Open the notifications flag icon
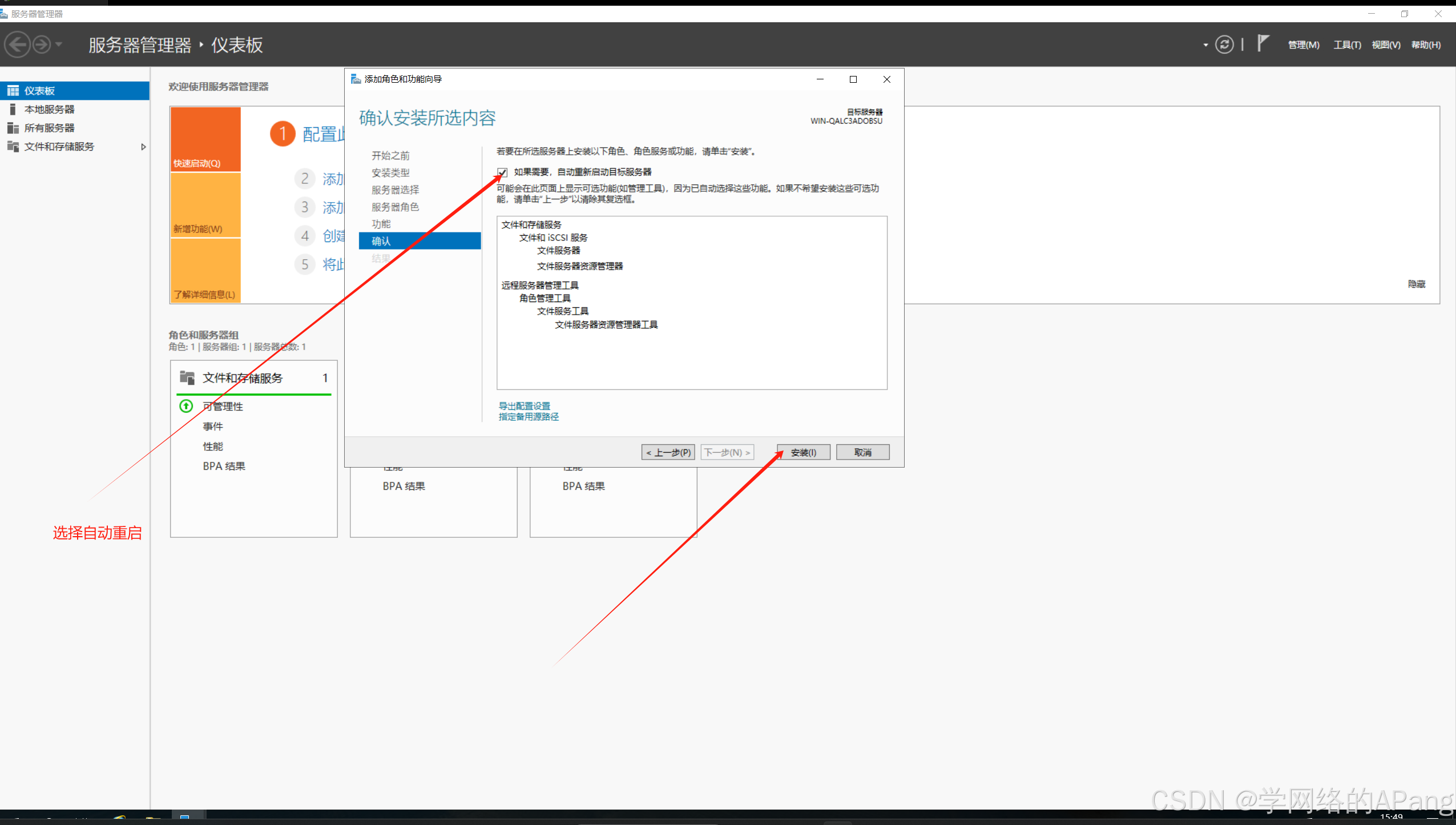The height and width of the screenshot is (825, 1456). (1263, 43)
